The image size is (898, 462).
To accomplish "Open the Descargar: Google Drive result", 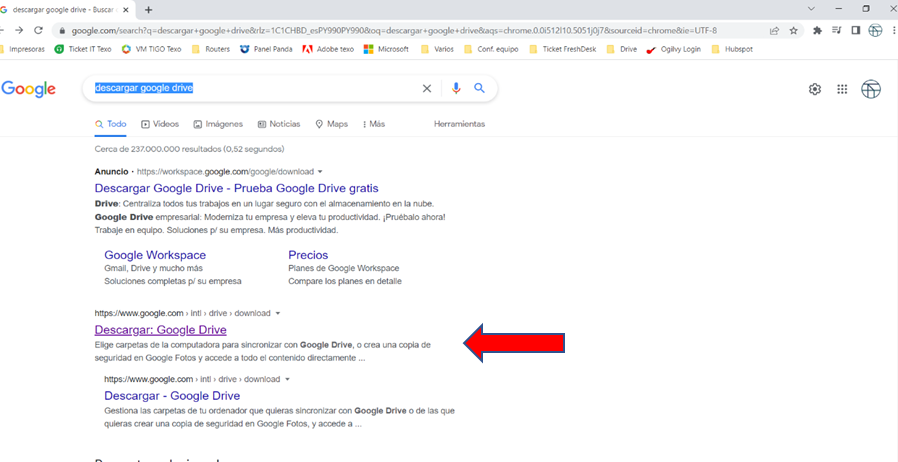I will [x=160, y=330].
